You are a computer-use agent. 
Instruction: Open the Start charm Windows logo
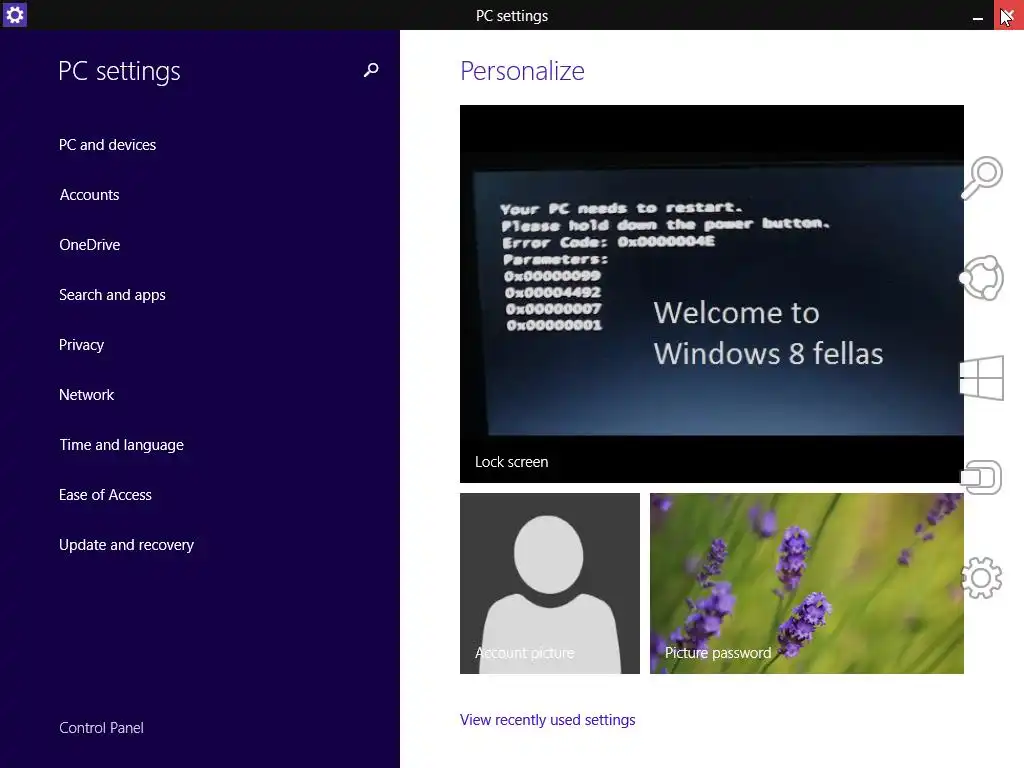tap(982, 377)
